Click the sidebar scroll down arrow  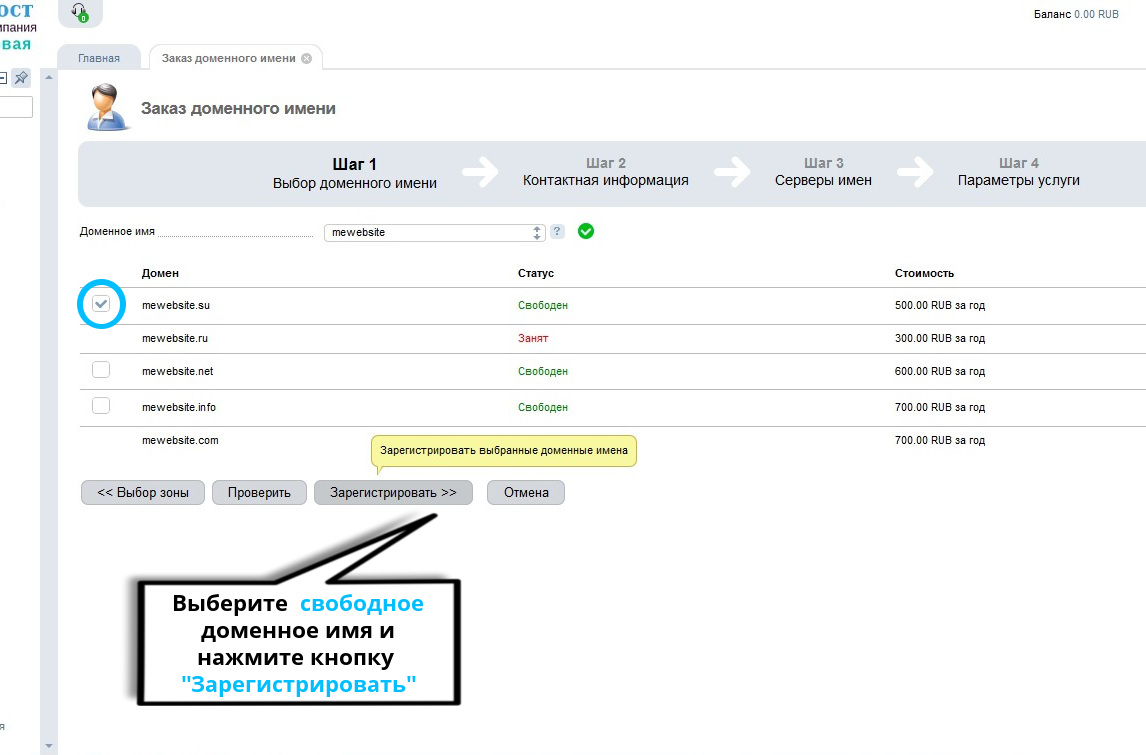click(x=49, y=746)
